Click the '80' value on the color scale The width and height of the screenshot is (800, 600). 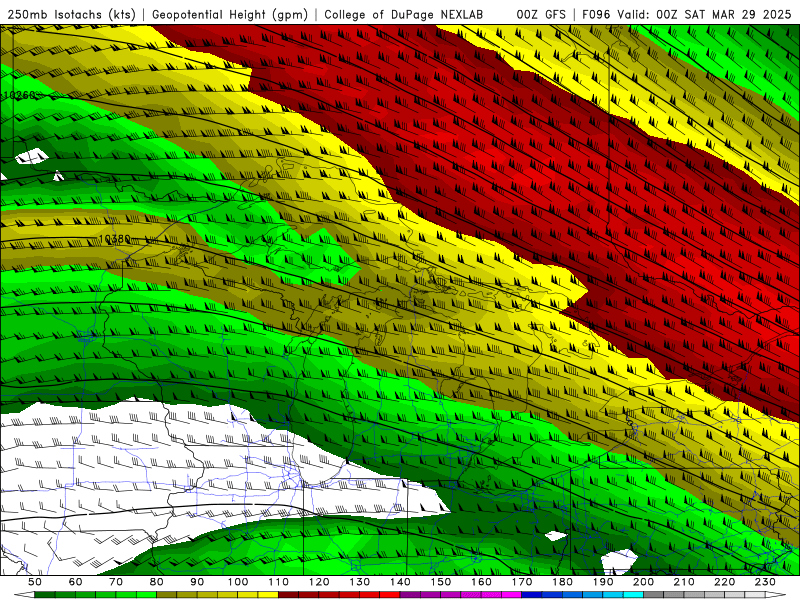(x=156, y=582)
